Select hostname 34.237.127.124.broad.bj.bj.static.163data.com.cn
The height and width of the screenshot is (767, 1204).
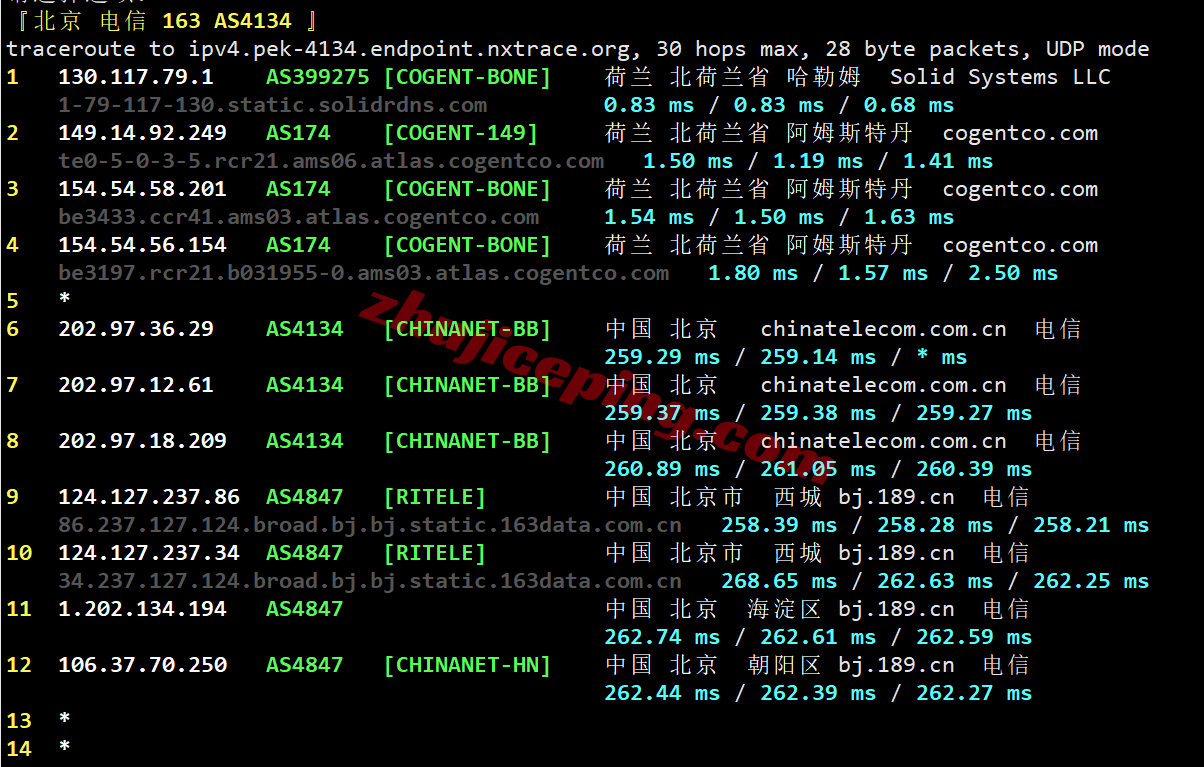tap(370, 581)
